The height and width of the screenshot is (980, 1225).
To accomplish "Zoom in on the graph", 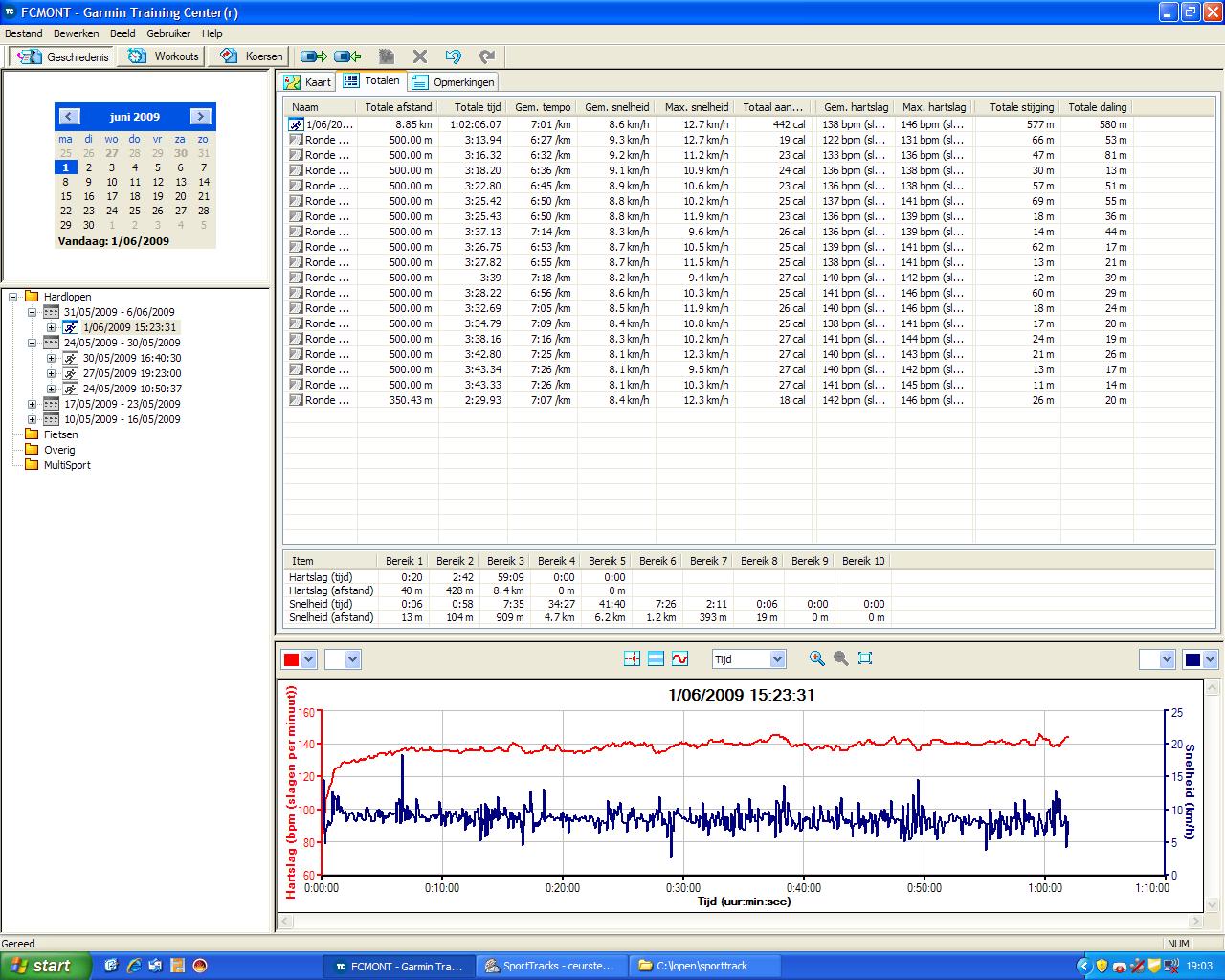I will [x=816, y=658].
